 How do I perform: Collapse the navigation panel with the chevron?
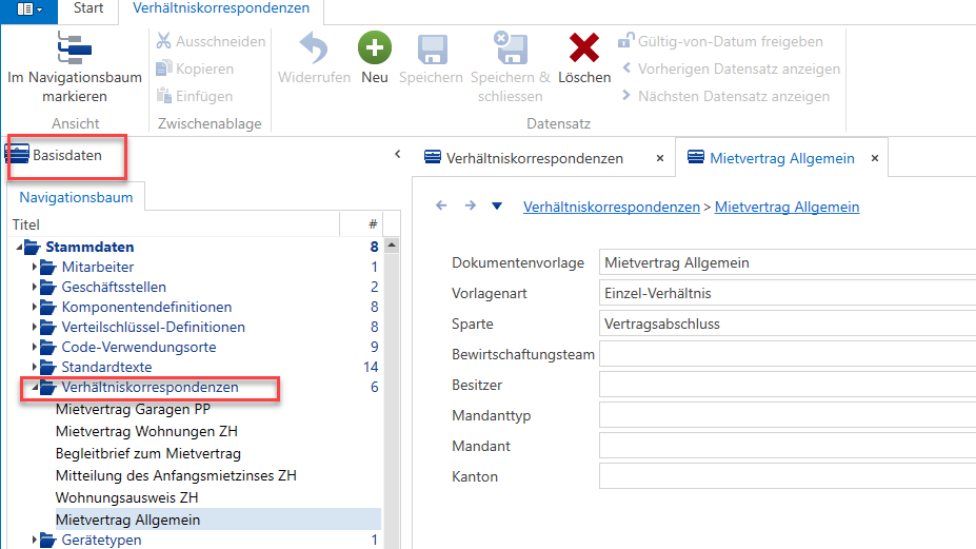pyautogui.click(x=398, y=154)
